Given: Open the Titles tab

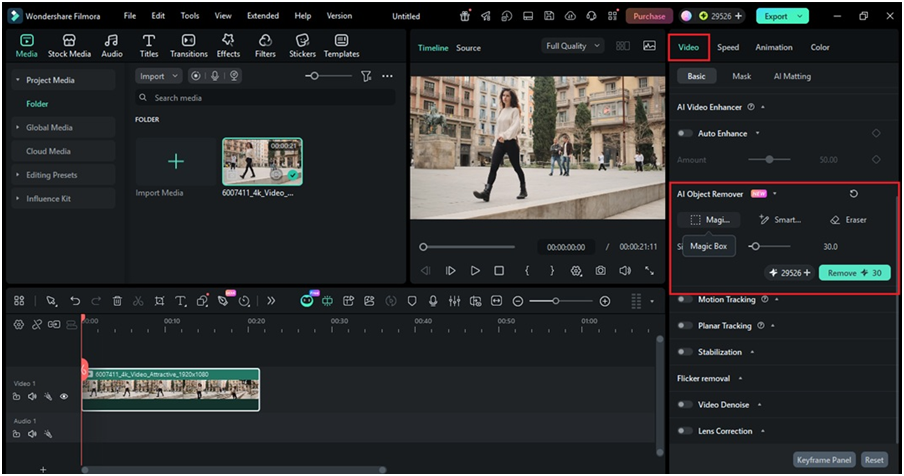Looking at the screenshot, I should pyautogui.click(x=149, y=46).
